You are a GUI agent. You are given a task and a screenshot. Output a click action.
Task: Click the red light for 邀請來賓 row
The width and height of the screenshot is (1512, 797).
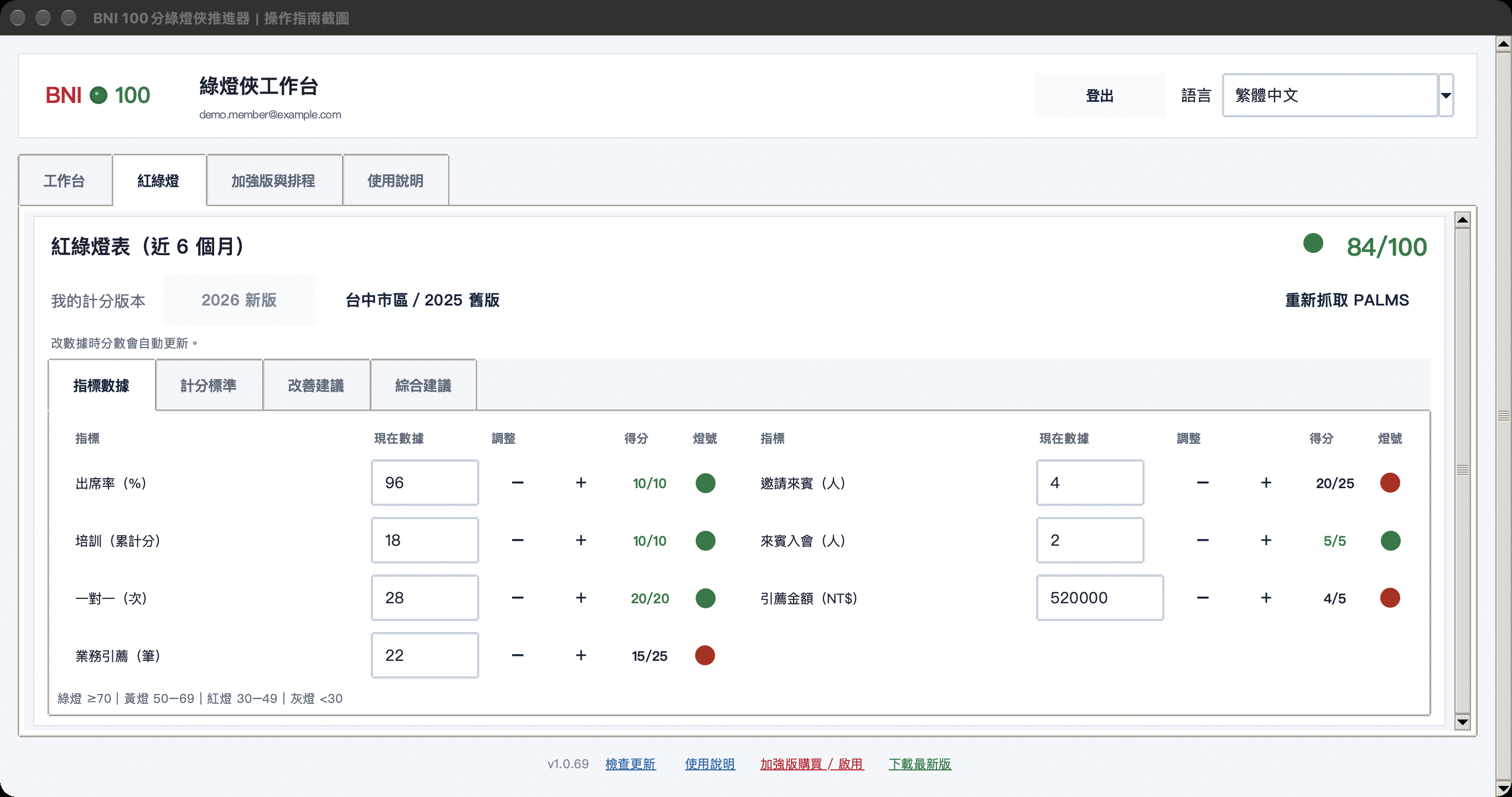(1390, 483)
